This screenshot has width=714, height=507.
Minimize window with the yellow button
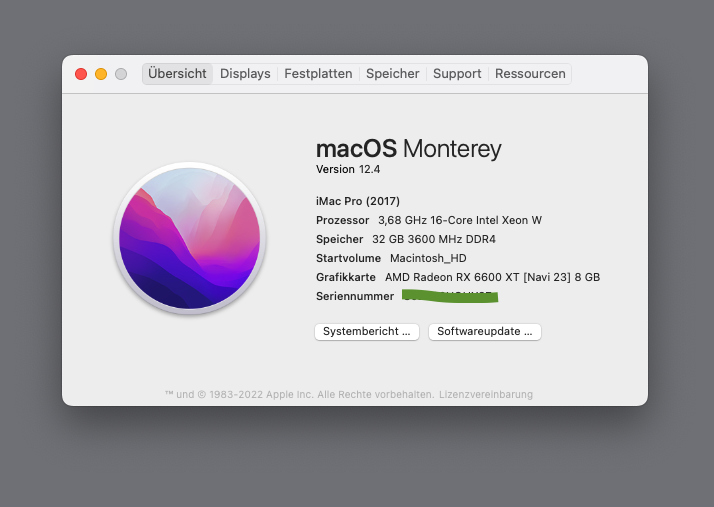(101, 74)
